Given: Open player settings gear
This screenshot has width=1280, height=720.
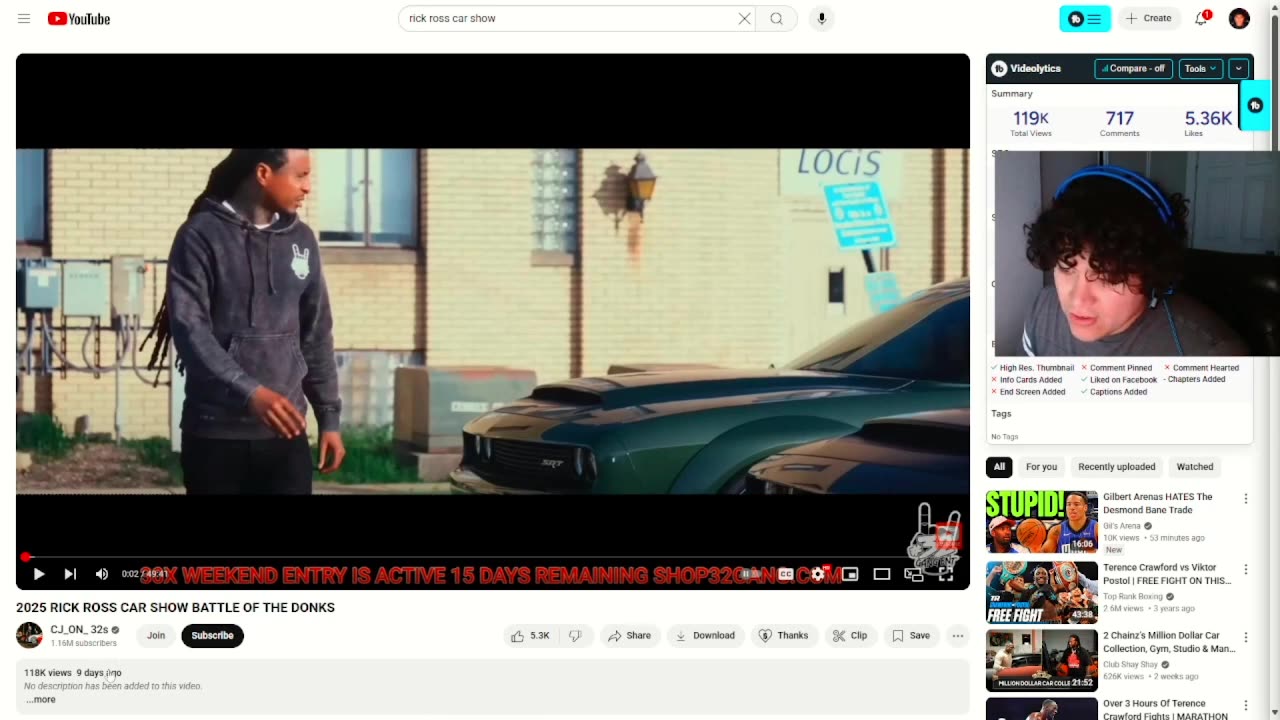Looking at the screenshot, I should pos(818,574).
